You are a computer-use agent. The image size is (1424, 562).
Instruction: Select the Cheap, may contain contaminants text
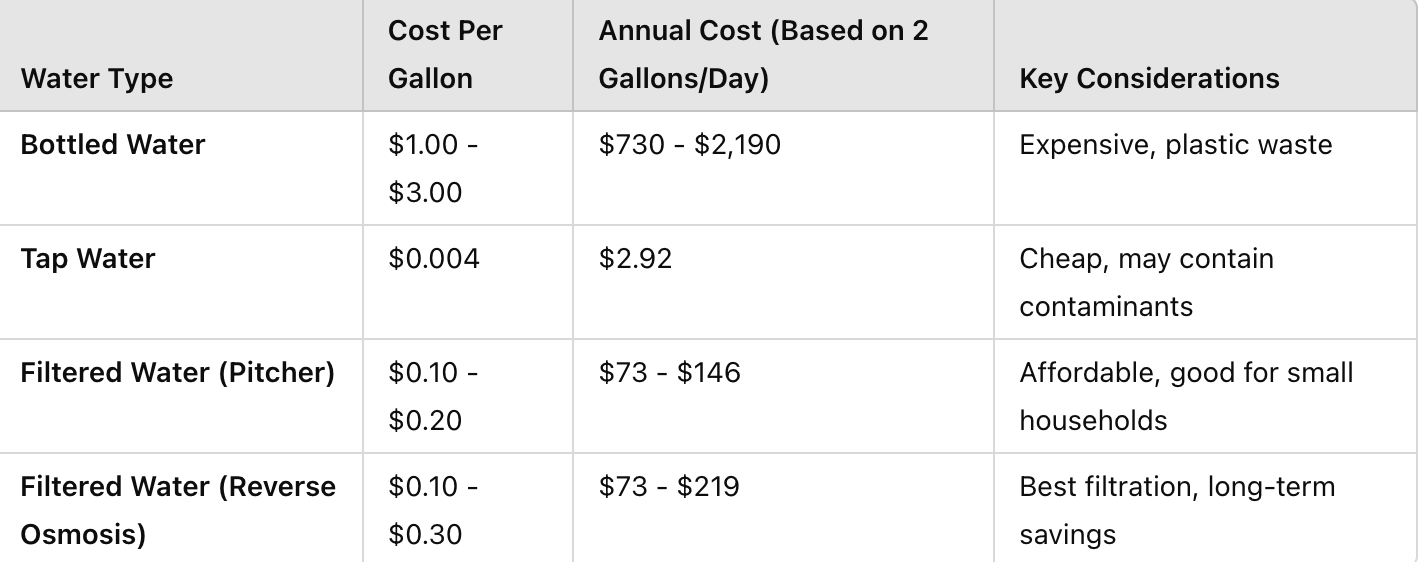(1146, 282)
